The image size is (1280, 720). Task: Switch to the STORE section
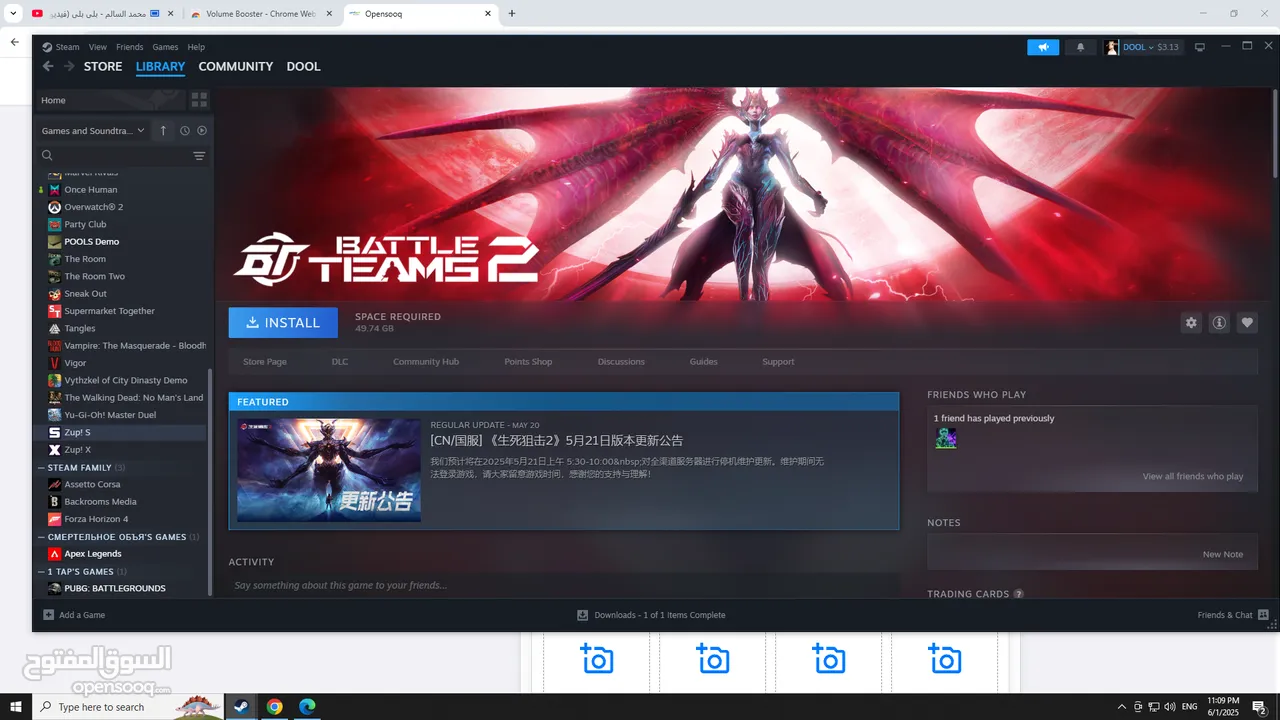(x=103, y=66)
